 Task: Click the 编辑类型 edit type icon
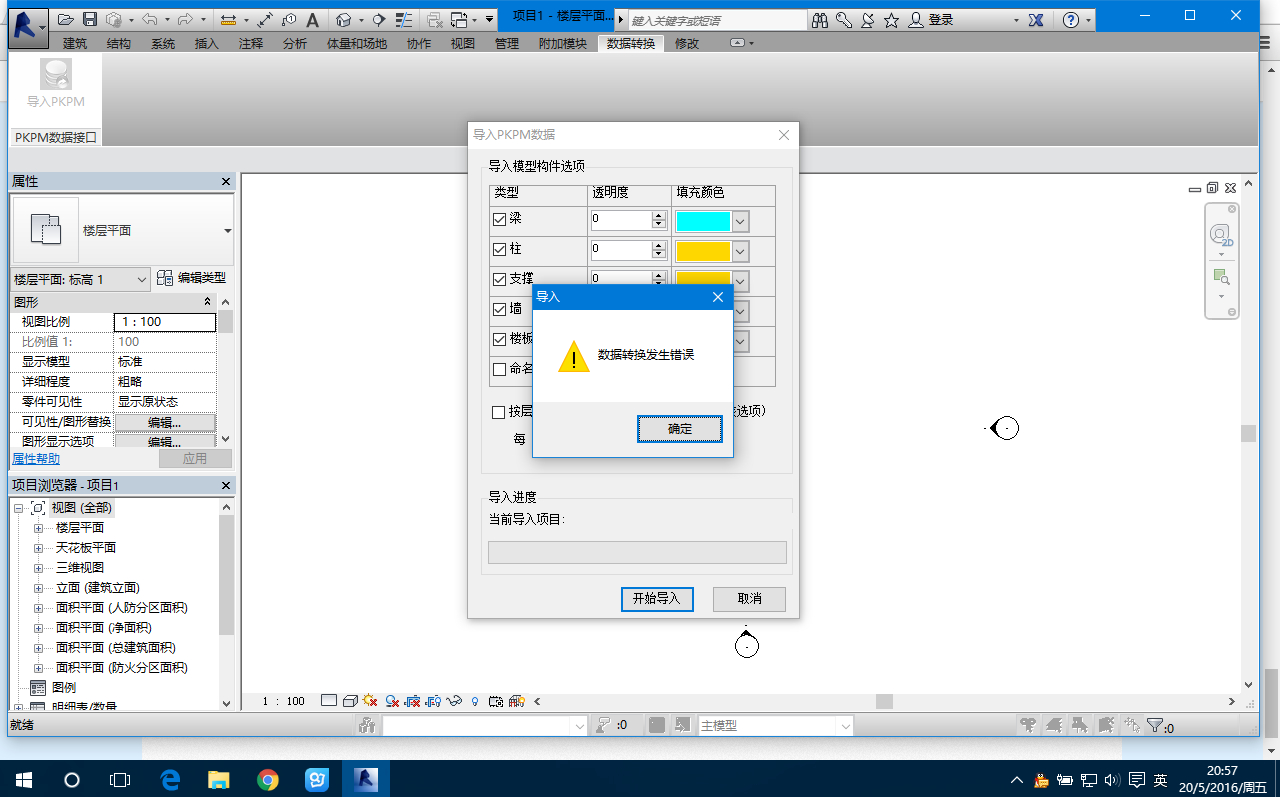[165, 278]
